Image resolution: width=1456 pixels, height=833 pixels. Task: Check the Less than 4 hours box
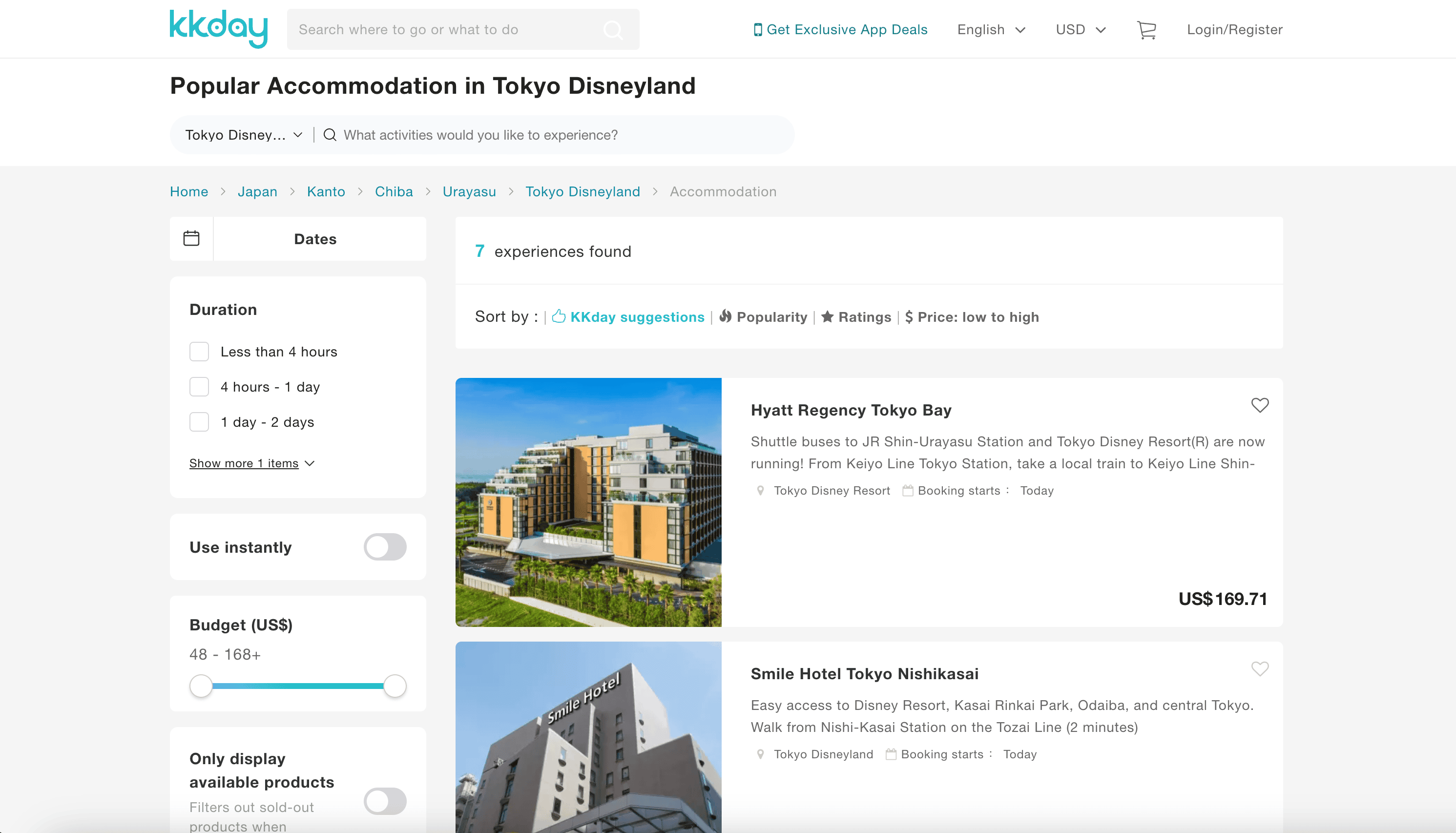click(199, 352)
